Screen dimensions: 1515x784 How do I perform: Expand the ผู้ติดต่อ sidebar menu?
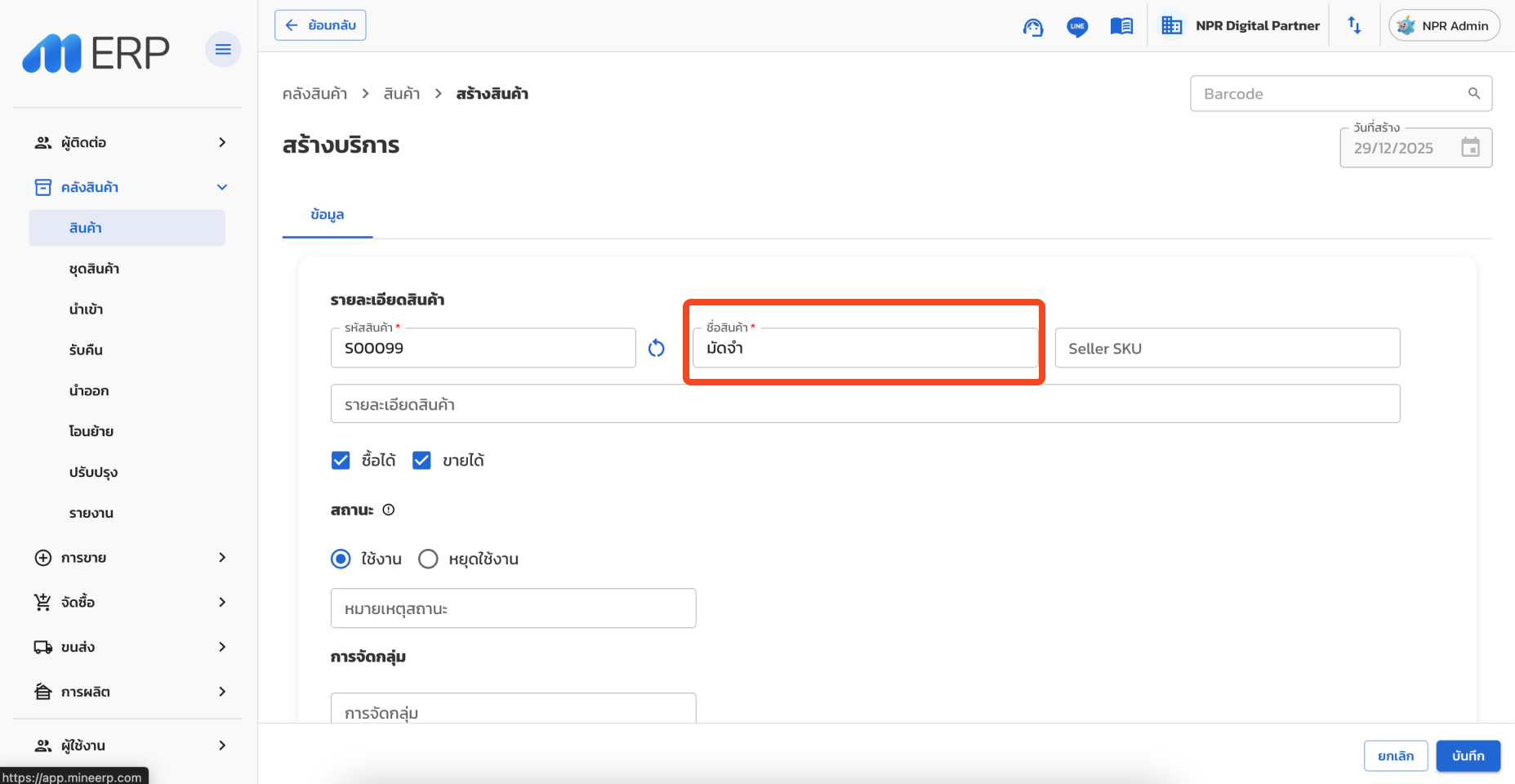[131, 143]
